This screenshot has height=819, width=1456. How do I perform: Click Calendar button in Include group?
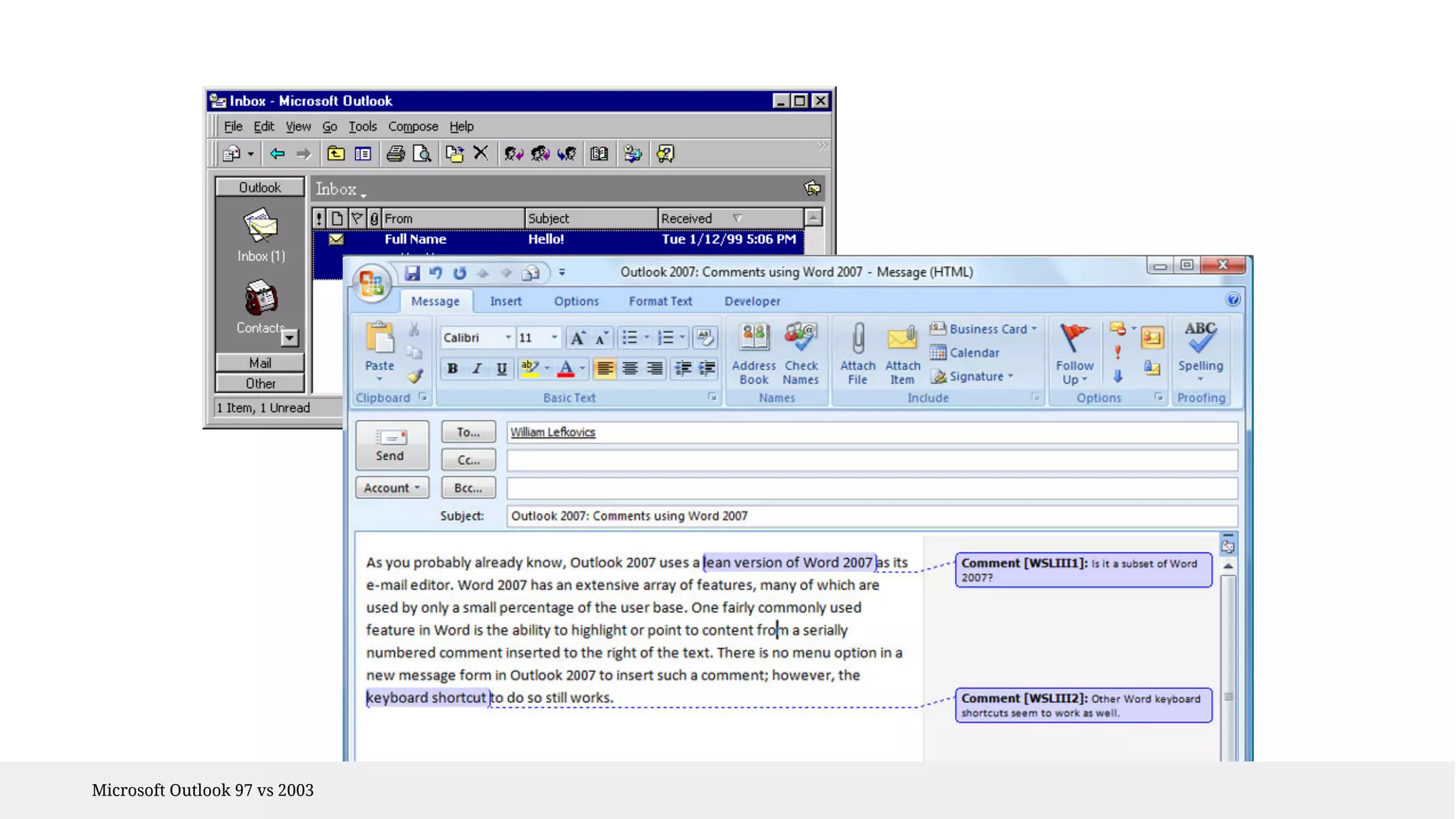[965, 353]
